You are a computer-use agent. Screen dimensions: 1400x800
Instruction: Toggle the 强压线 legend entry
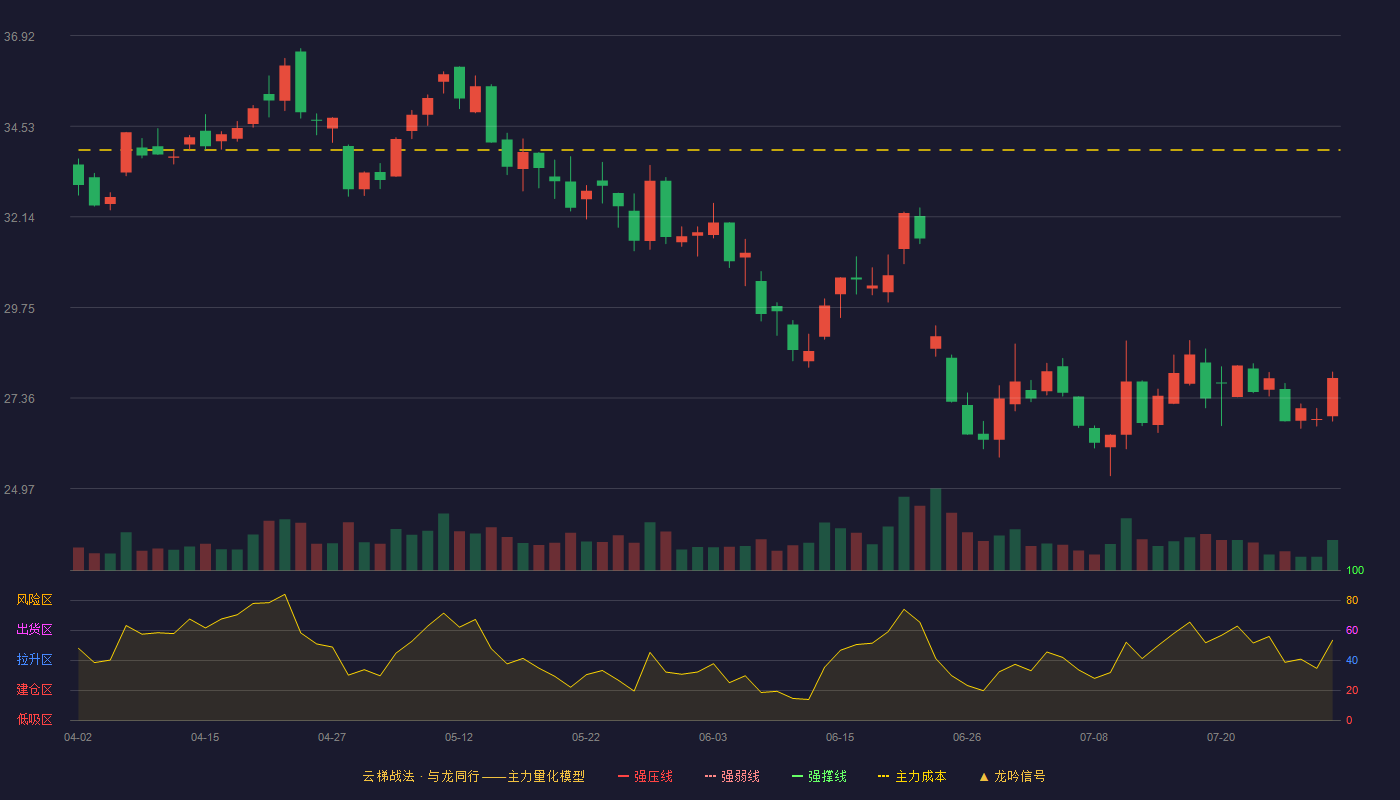[645, 776]
